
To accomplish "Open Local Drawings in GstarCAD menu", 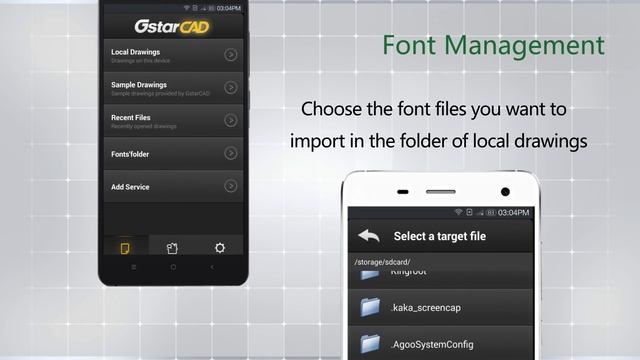I will click(x=173, y=55).
